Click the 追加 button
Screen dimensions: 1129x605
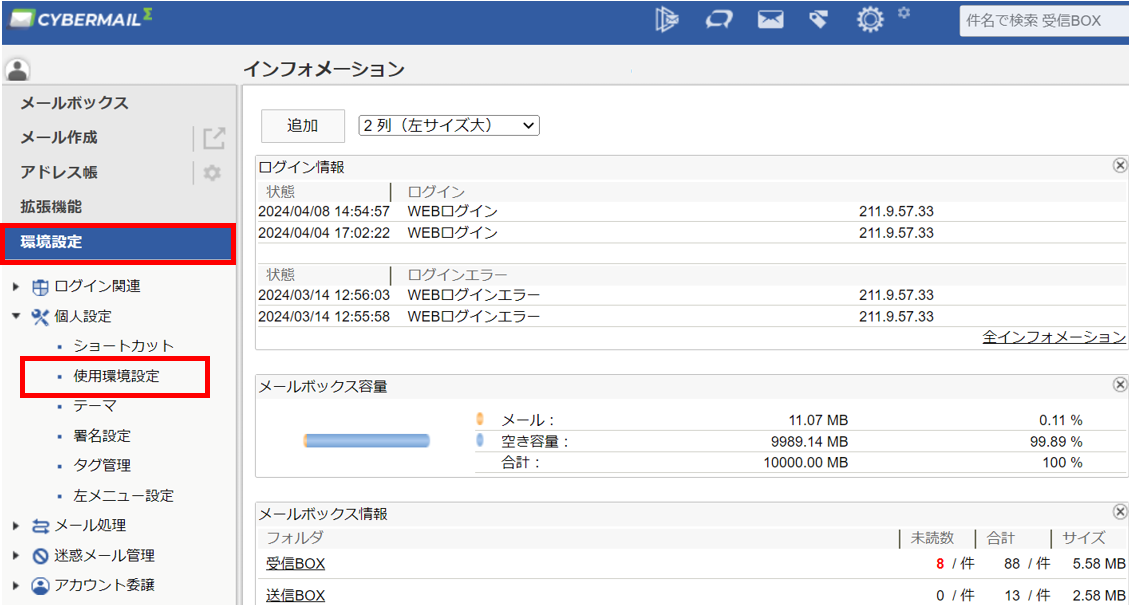click(302, 125)
